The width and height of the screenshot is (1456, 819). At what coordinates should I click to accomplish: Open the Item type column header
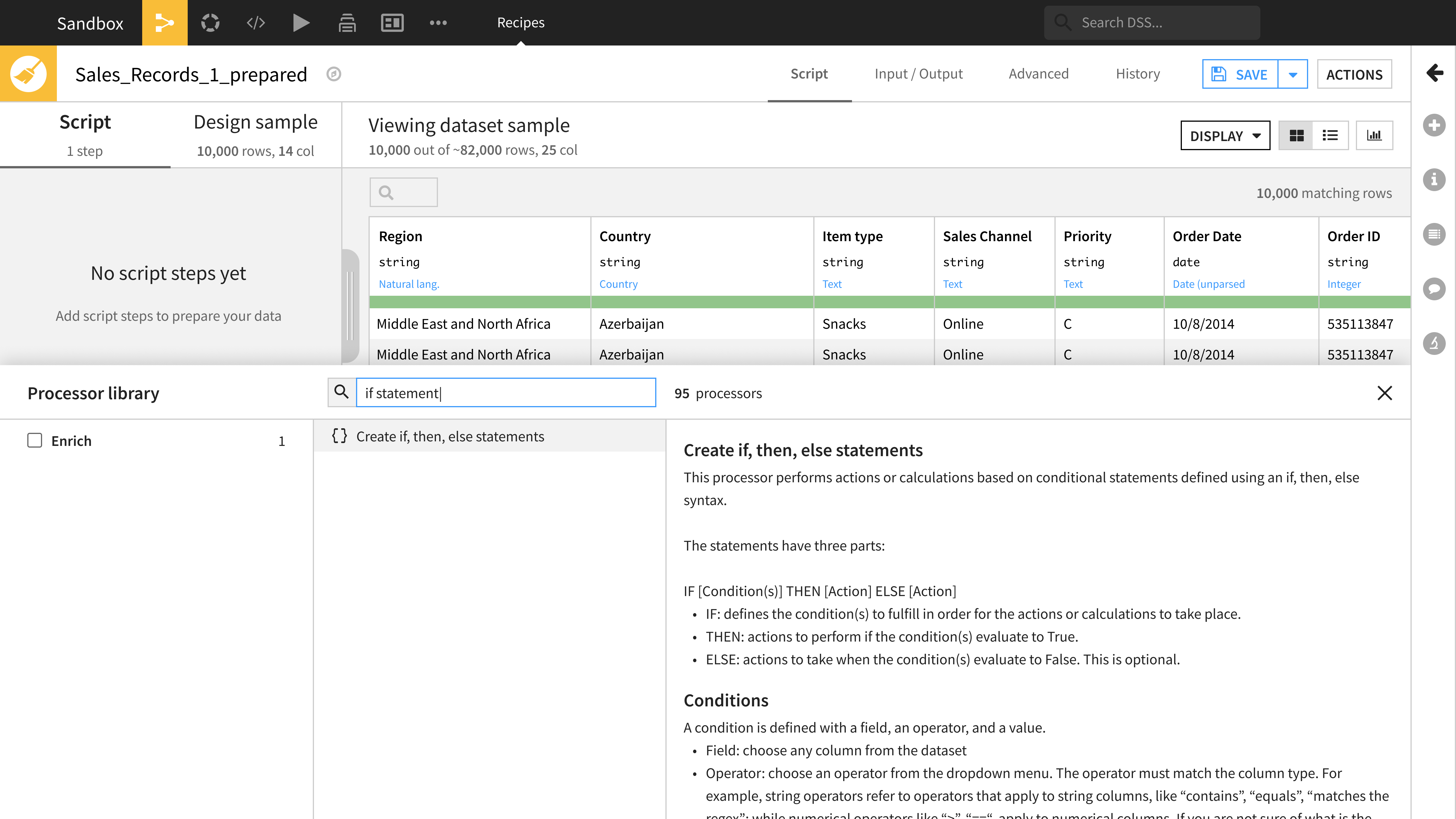coord(852,236)
